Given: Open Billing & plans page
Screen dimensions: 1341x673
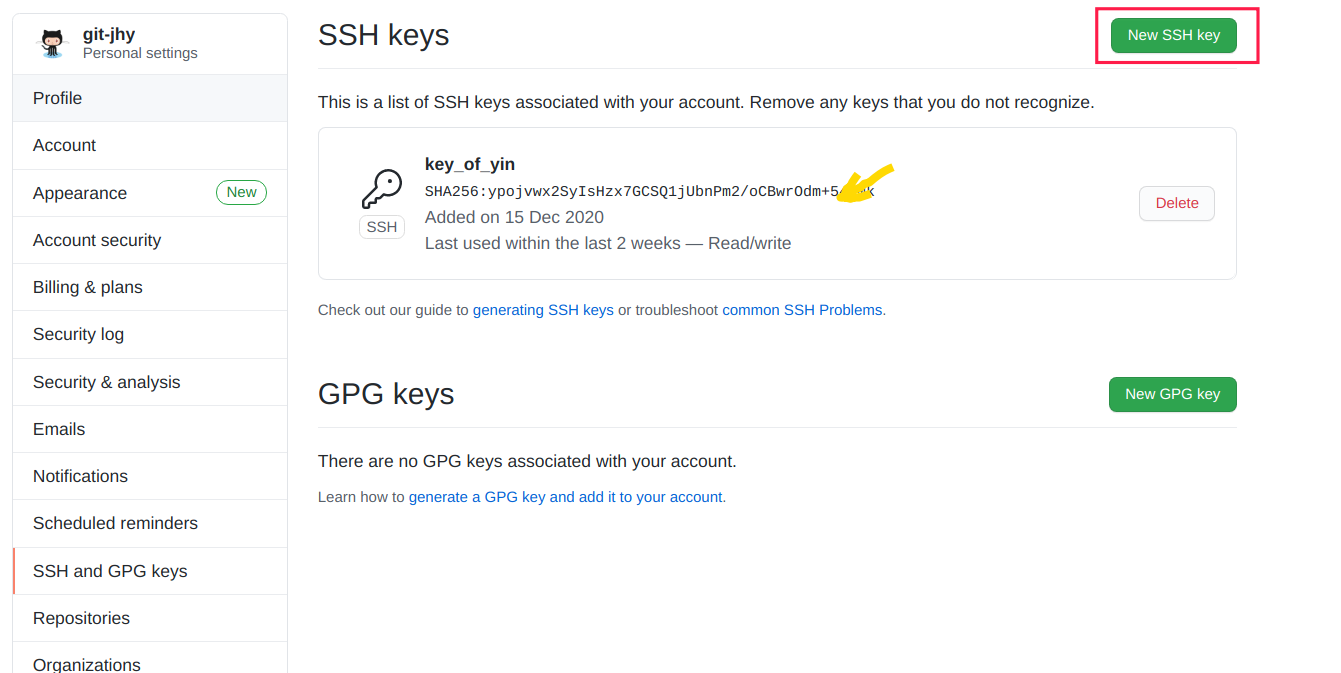Looking at the screenshot, I should (x=150, y=287).
